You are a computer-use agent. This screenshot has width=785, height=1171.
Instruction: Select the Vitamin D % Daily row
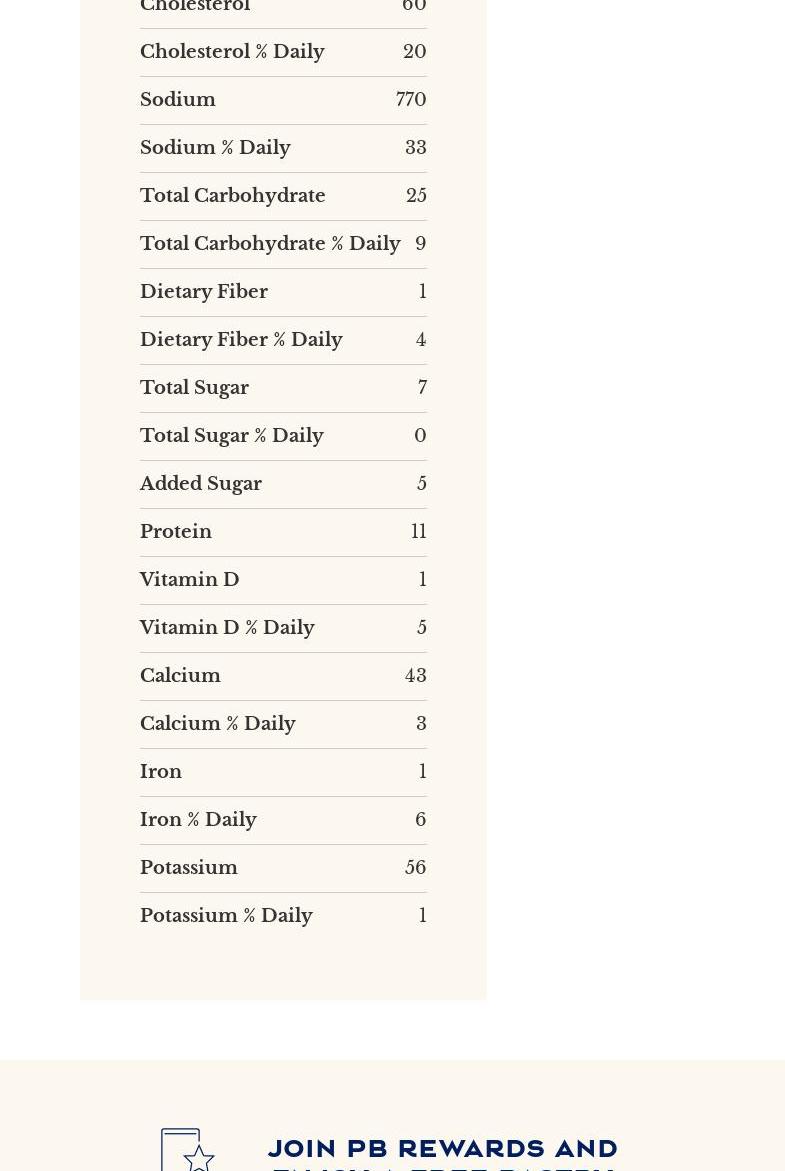(x=283, y=628)
